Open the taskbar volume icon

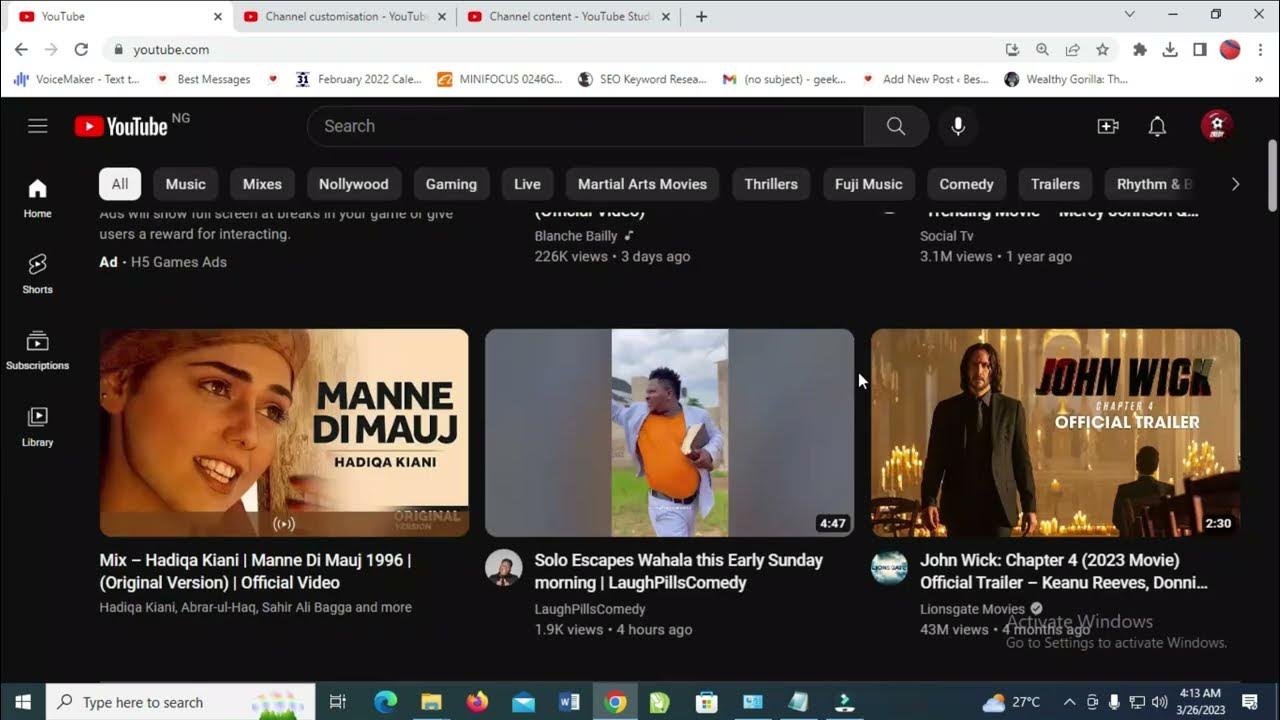[x=1160, y=702]
